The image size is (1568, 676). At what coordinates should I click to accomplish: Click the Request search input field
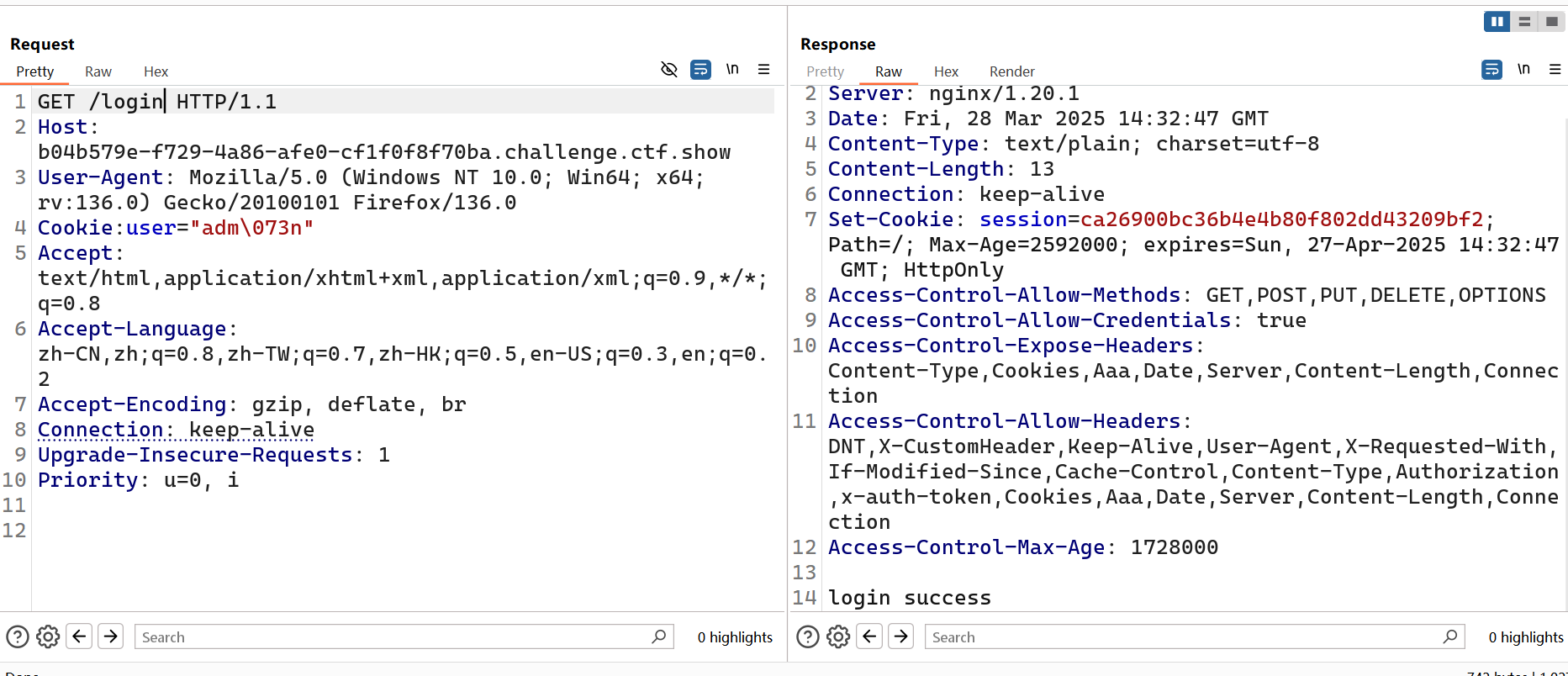pos(405,636)
